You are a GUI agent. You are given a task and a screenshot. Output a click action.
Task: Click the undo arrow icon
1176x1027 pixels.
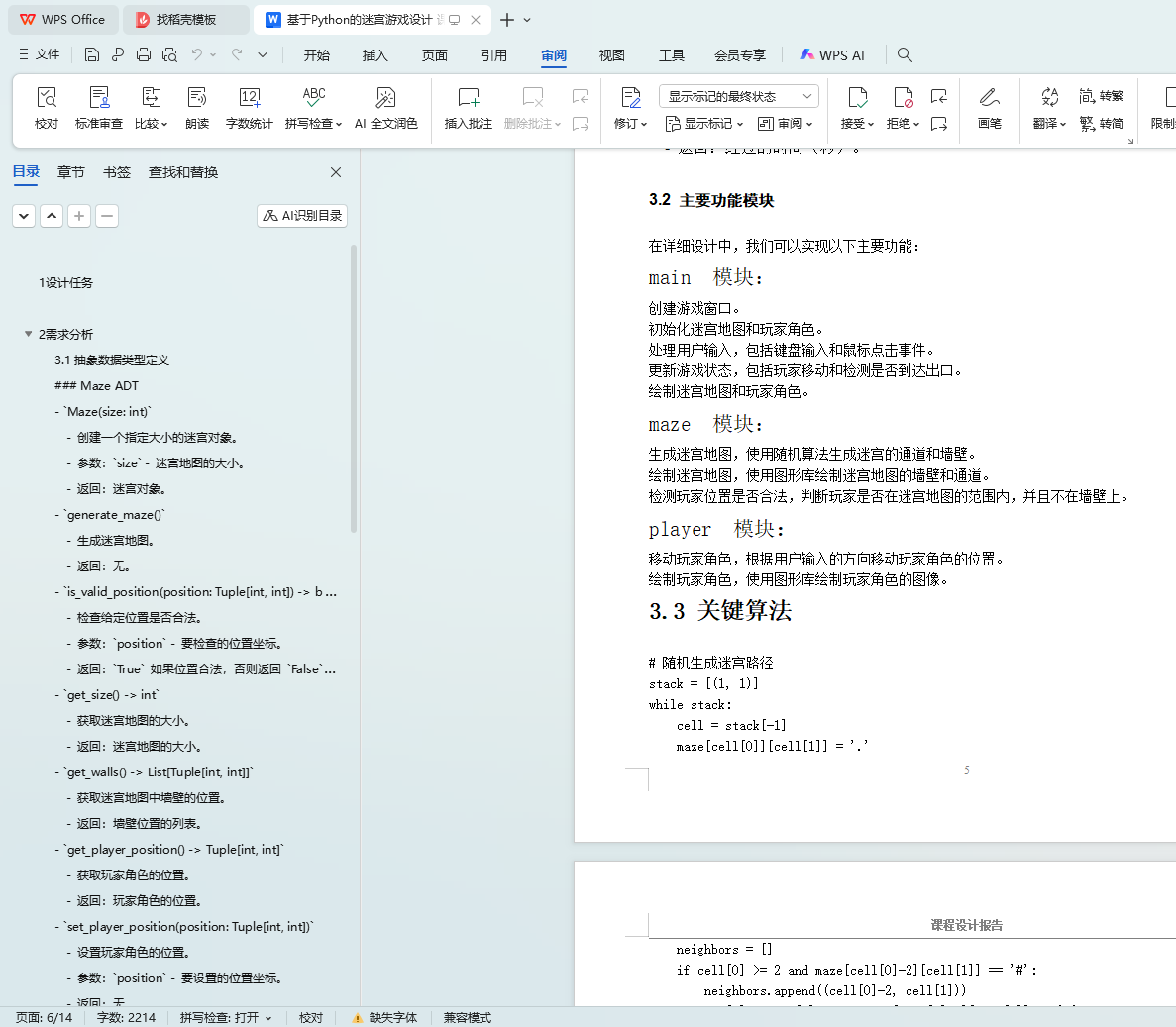pos(196,54)
